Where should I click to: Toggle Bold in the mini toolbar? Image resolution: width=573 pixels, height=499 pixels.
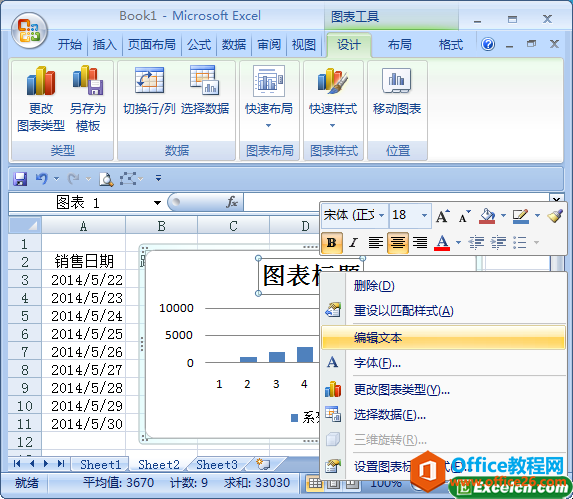[x=332, y=243]
